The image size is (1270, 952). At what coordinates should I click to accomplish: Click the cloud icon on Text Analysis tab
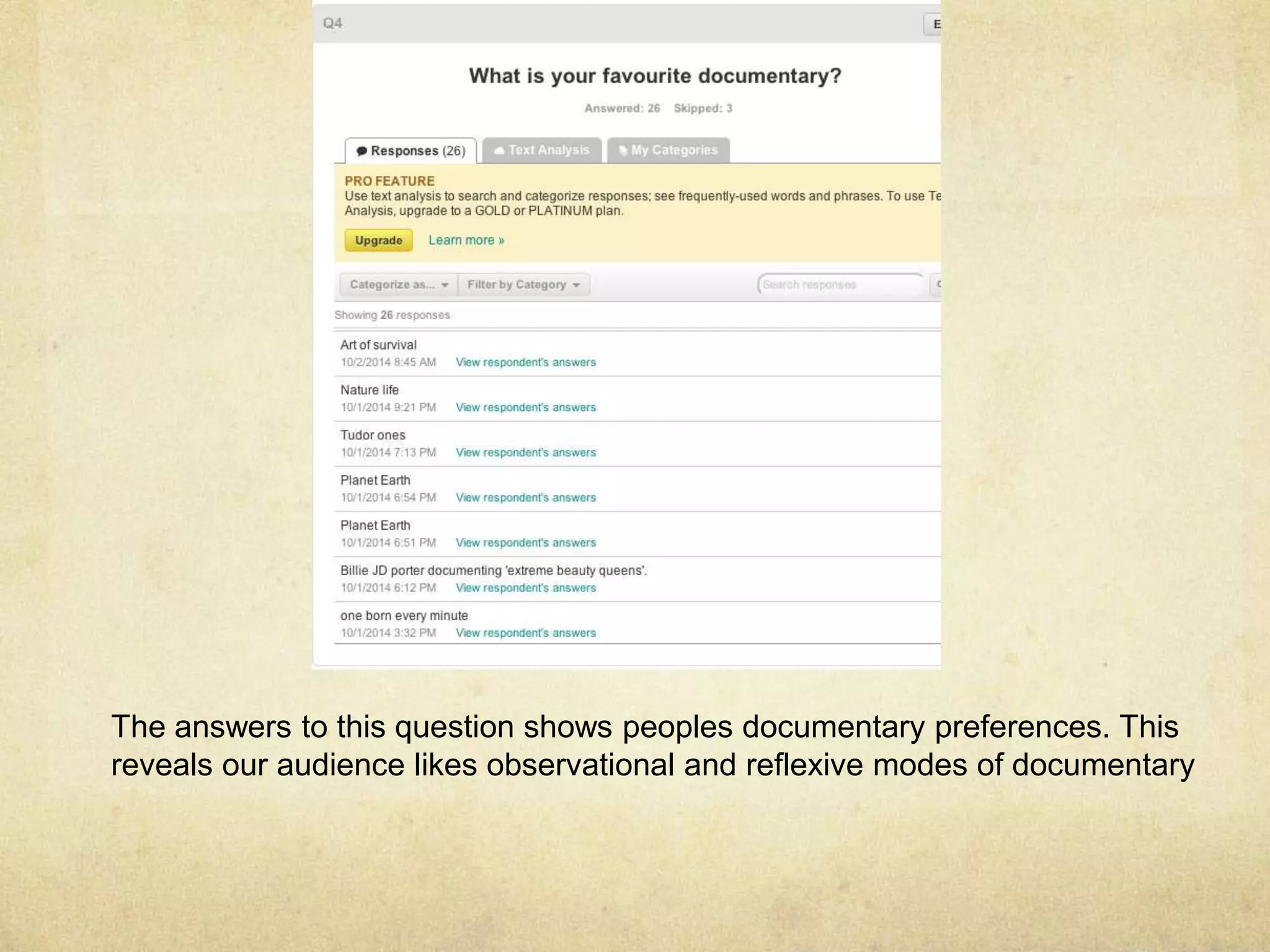pos(499,151)
